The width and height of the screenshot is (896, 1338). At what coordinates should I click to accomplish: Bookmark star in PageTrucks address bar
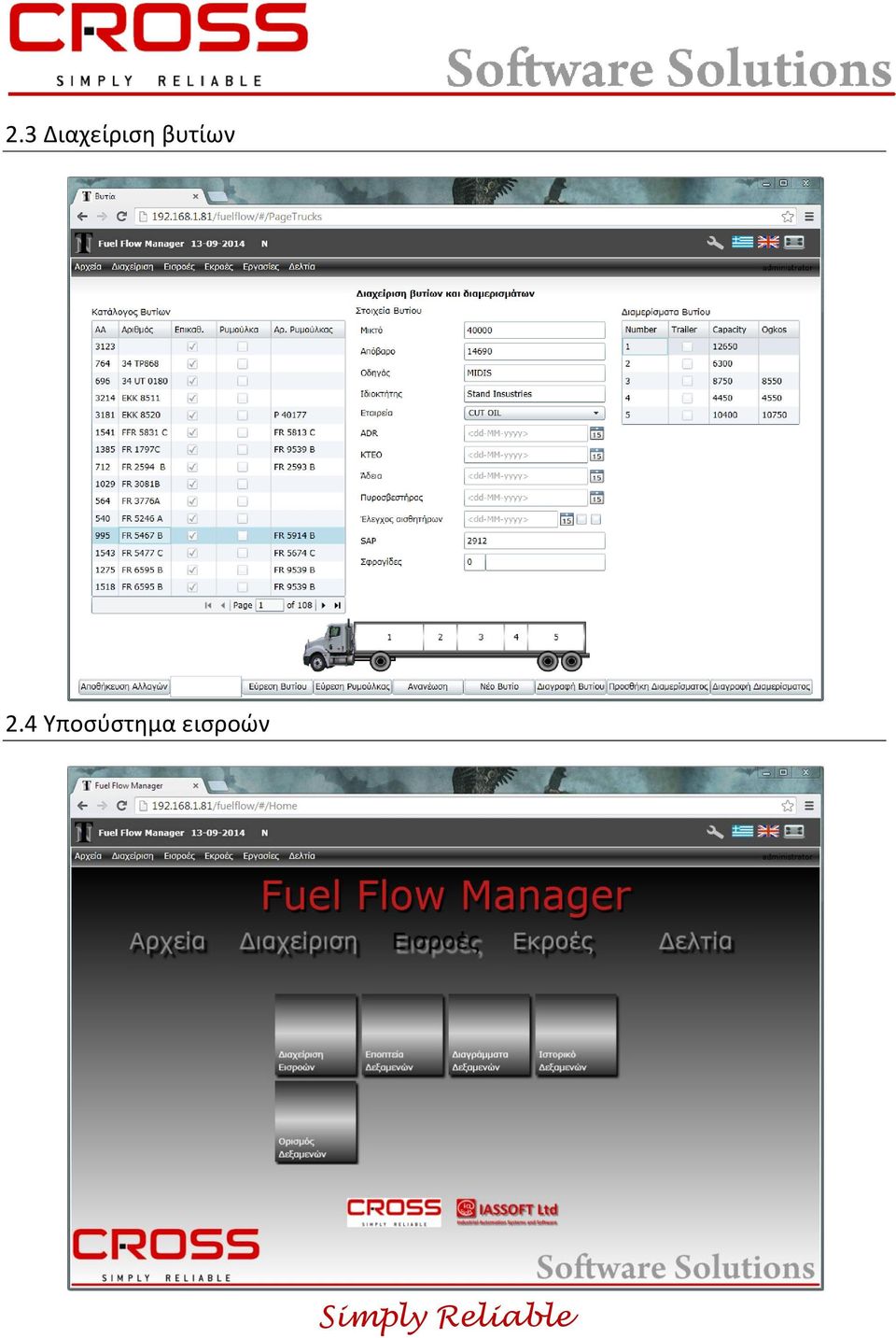pos(788,217)
